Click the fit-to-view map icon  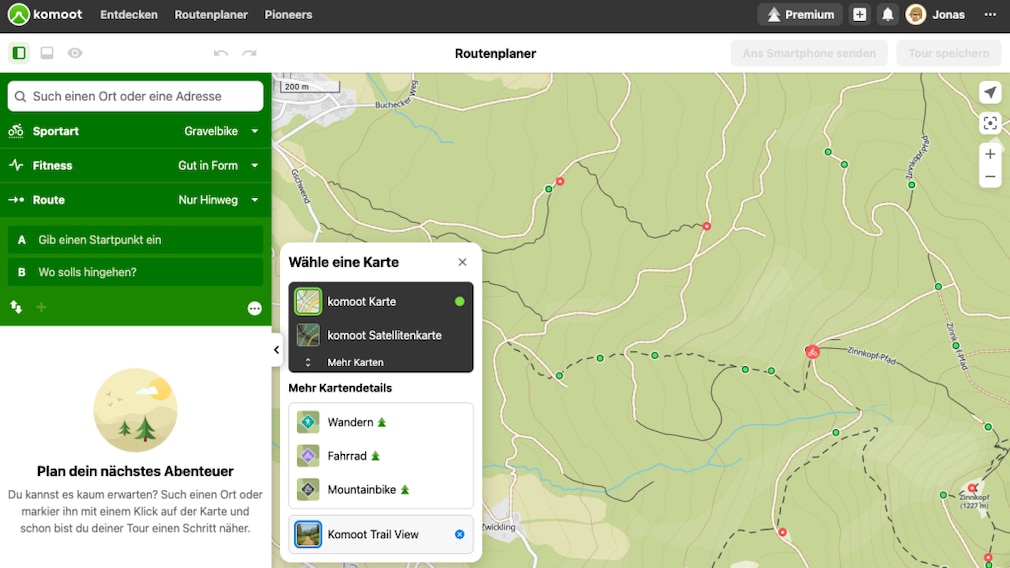point(990,123)
